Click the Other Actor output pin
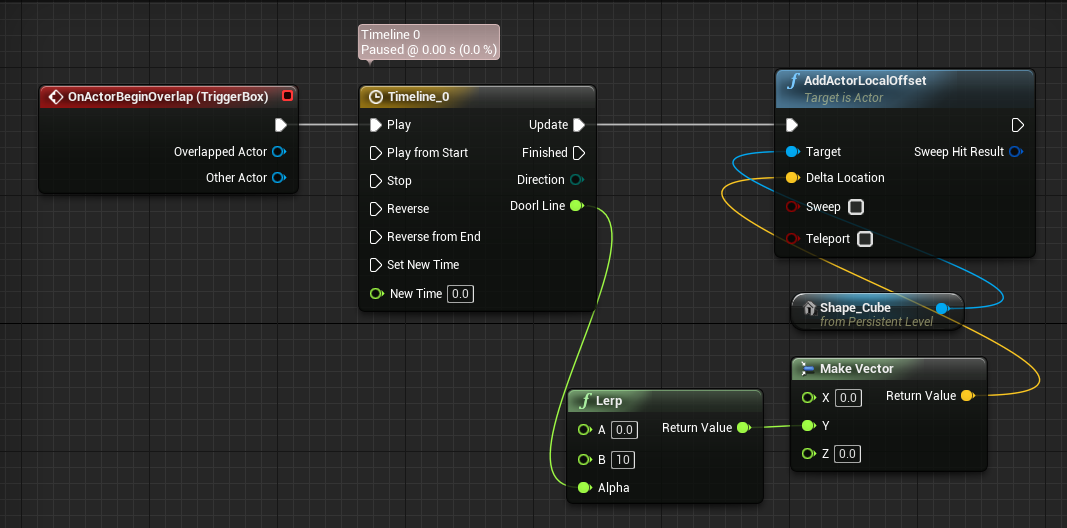The height and width of the screenshot is (528, 1067). [x=279, y=178]
